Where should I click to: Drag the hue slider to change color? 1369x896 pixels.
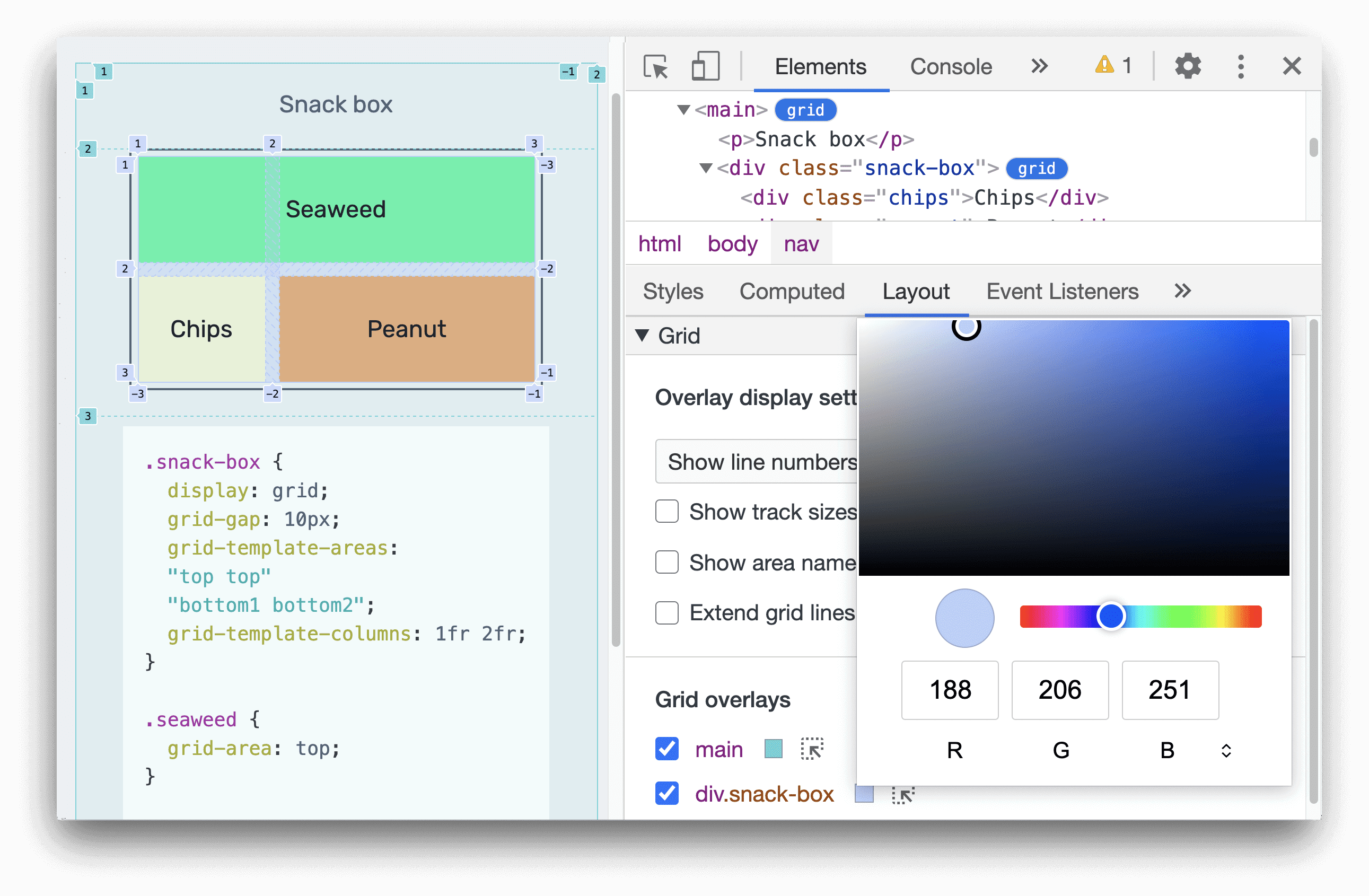1111,615
